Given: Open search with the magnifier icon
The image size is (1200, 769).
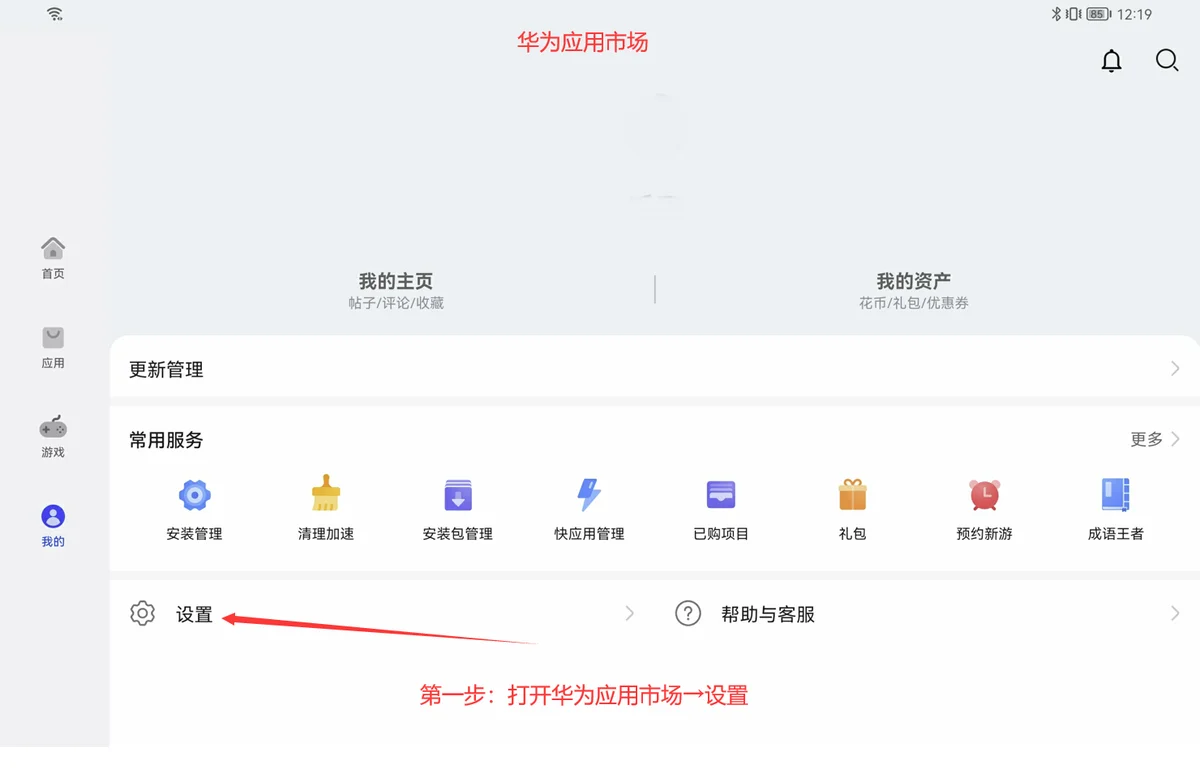Looking at the screenshot, I should pos(1167,61).
